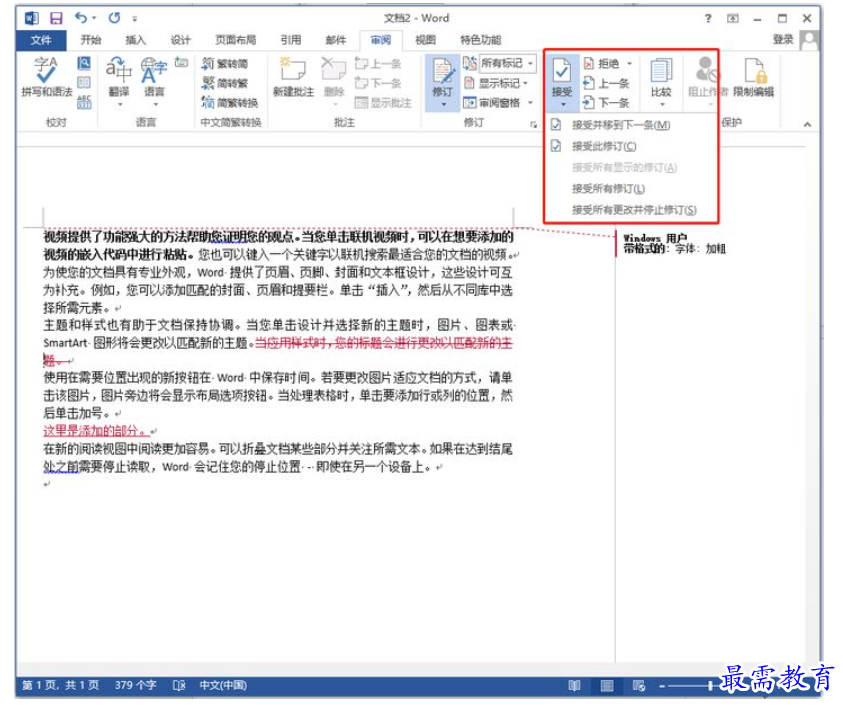Click the Save icon in quick access toolbar

tap(56, 18)
